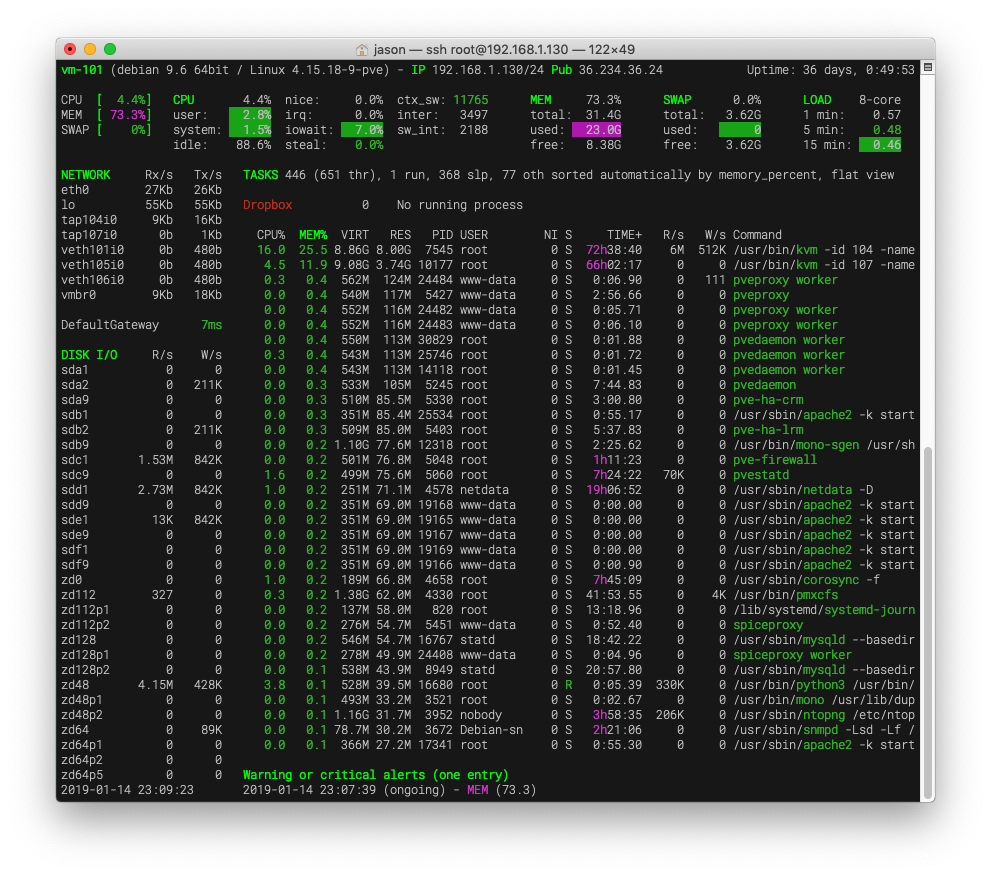Click the window title 'jason — ssh root@192.168.1.130'

coord(472,49)
